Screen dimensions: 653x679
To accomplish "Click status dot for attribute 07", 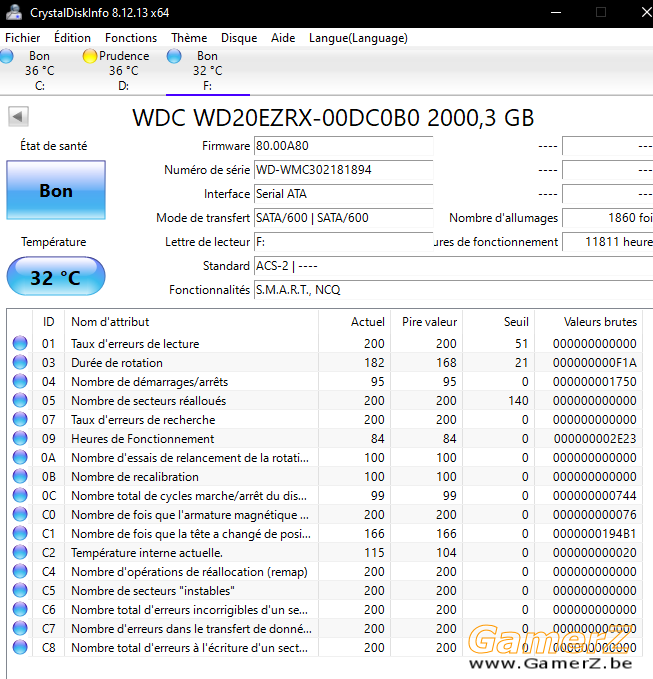I will coord(20,419).
